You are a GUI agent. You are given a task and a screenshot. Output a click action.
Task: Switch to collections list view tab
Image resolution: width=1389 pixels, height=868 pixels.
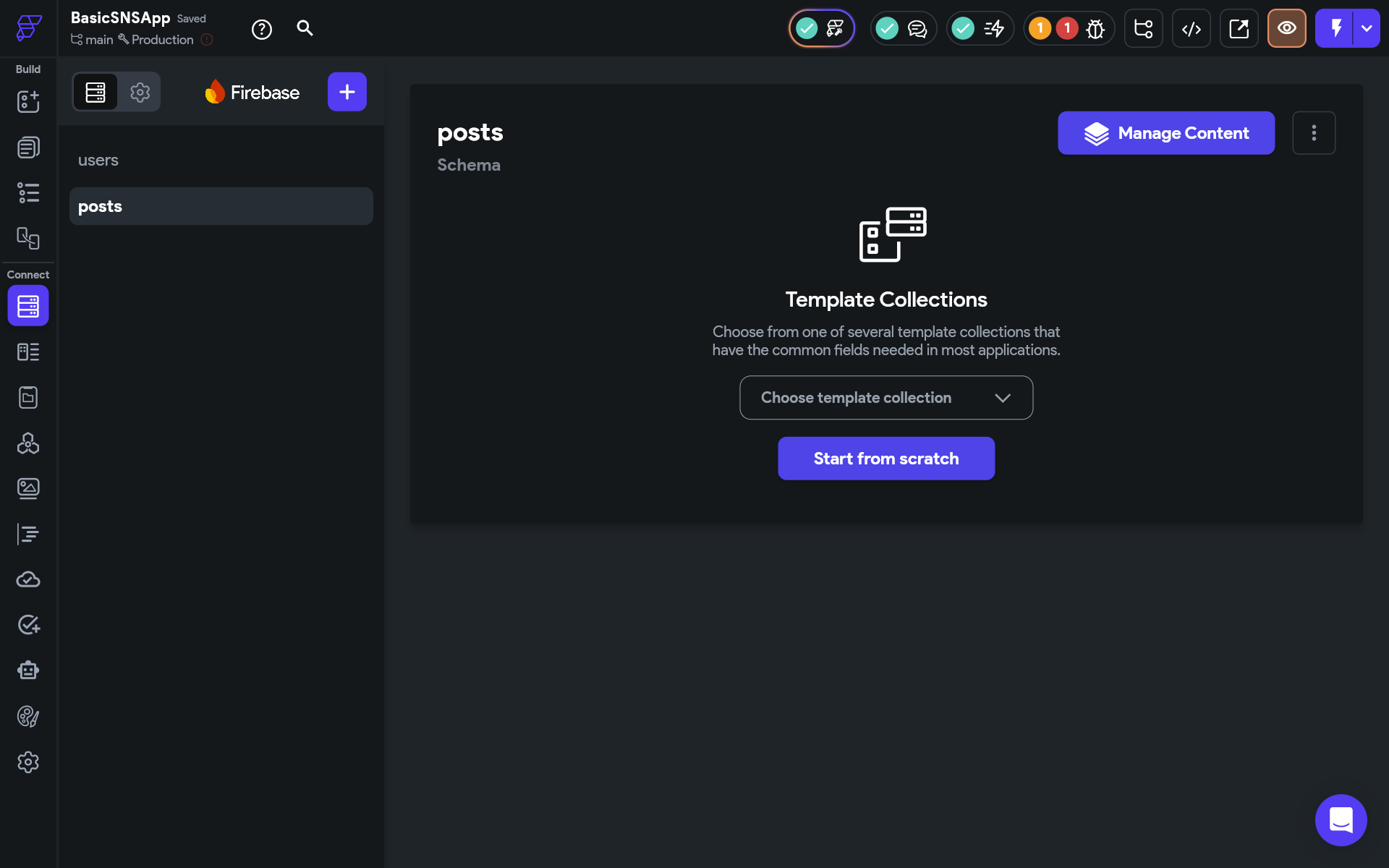coord(95,92)
